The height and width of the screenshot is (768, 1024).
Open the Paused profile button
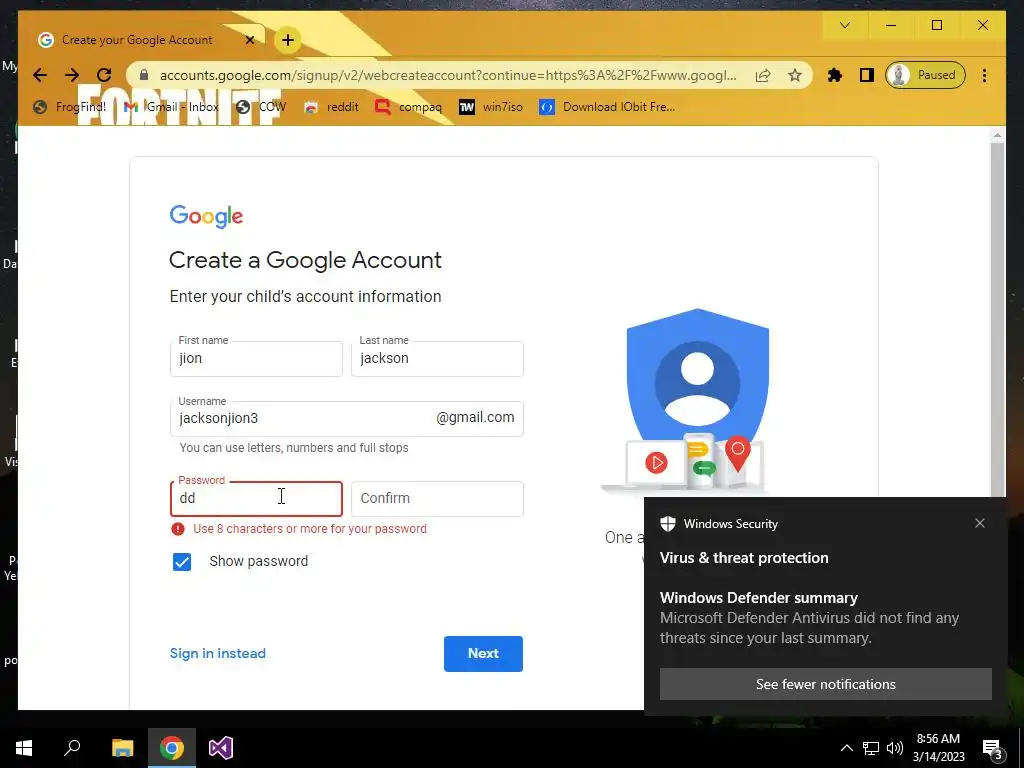925,75
